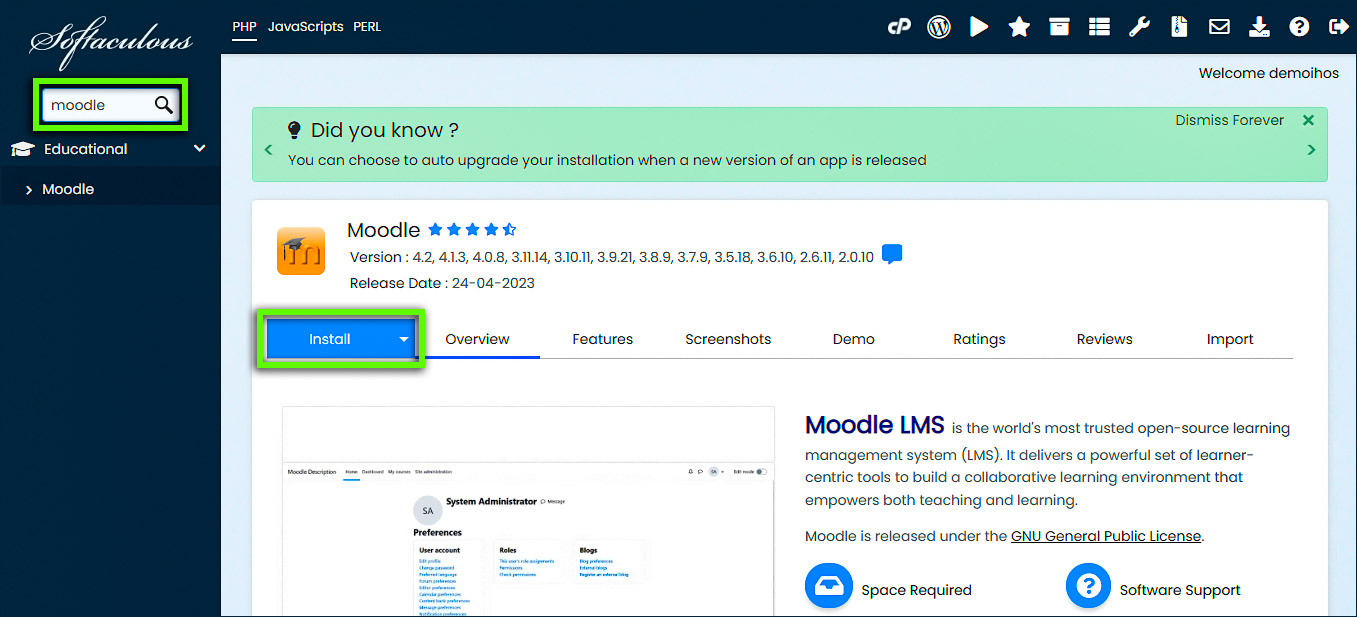1357x617 pixels.
Task: Click the logout icon at top right
Action: coord(1338,26)
